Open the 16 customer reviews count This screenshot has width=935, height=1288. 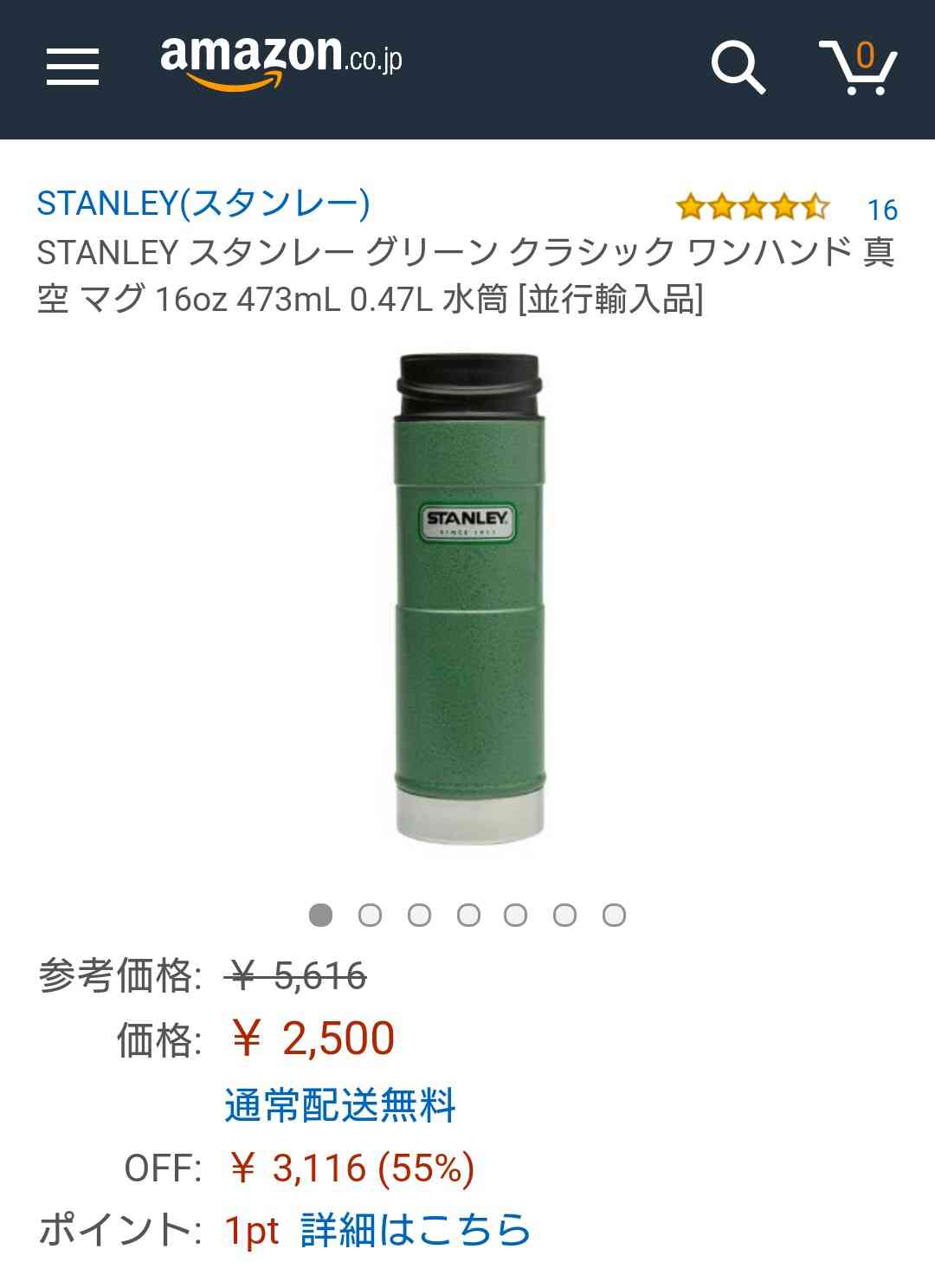(x=882, y=210)
